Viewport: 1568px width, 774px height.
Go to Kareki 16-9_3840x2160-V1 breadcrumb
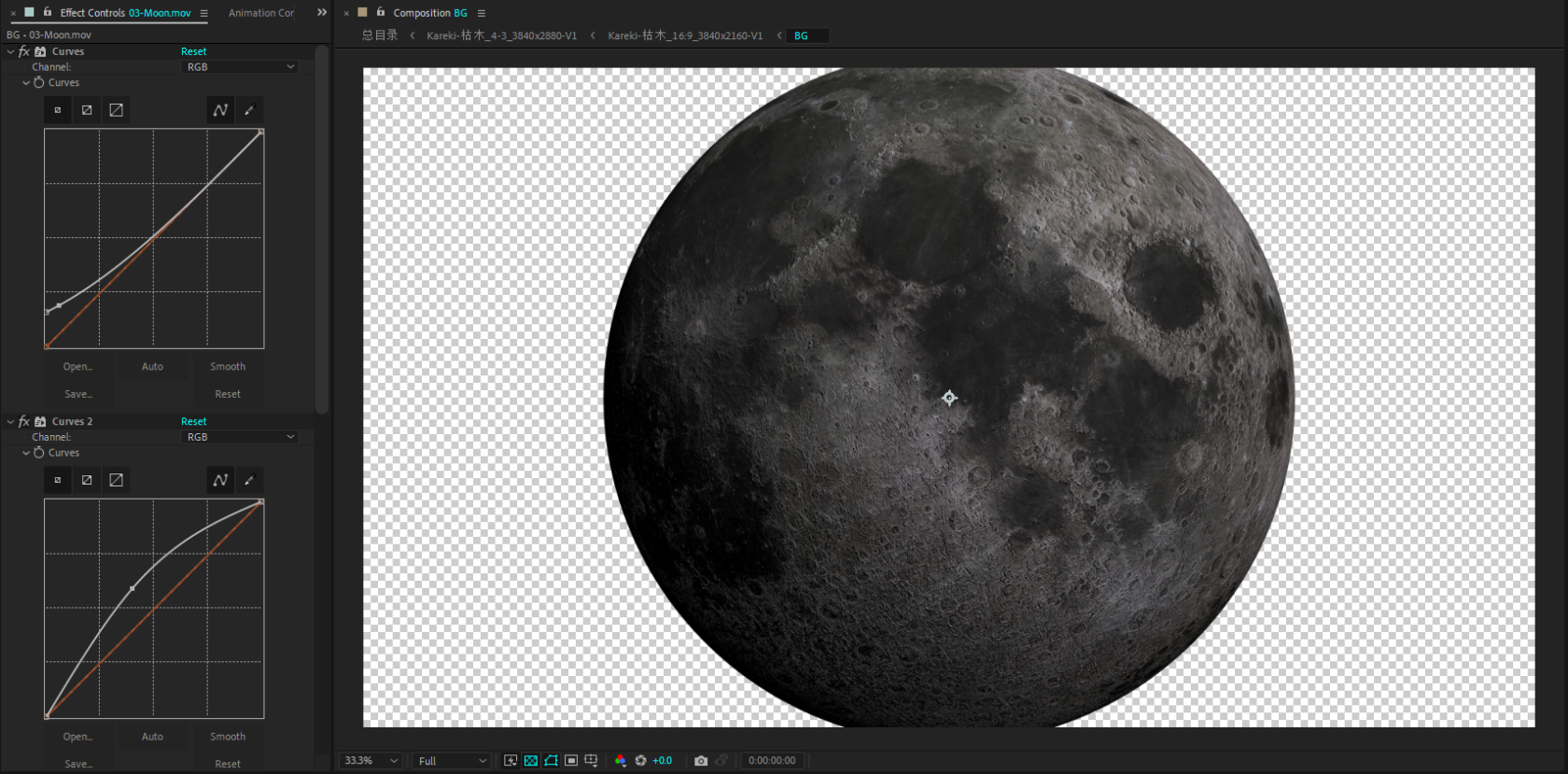[685, 35]
